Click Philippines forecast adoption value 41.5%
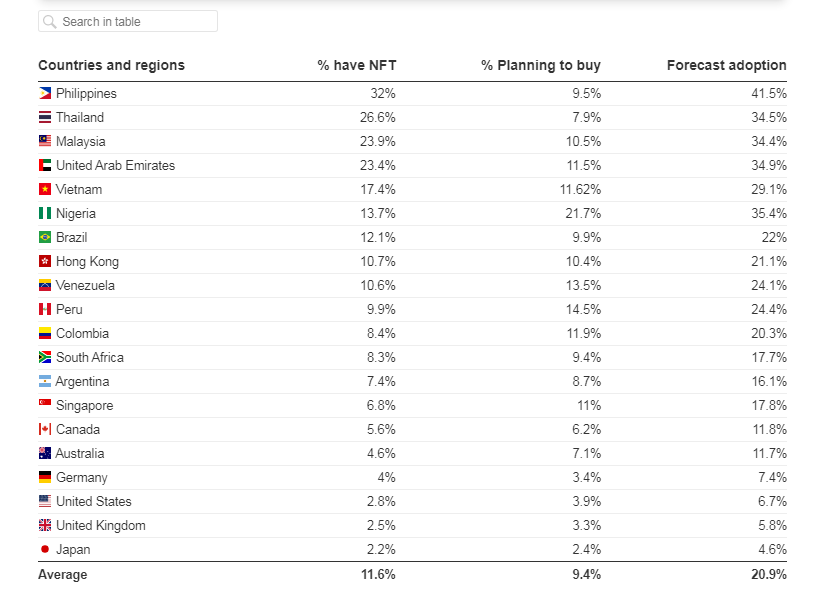The width and height of the screenshot is (817, 593). click(x=769, y=93)
